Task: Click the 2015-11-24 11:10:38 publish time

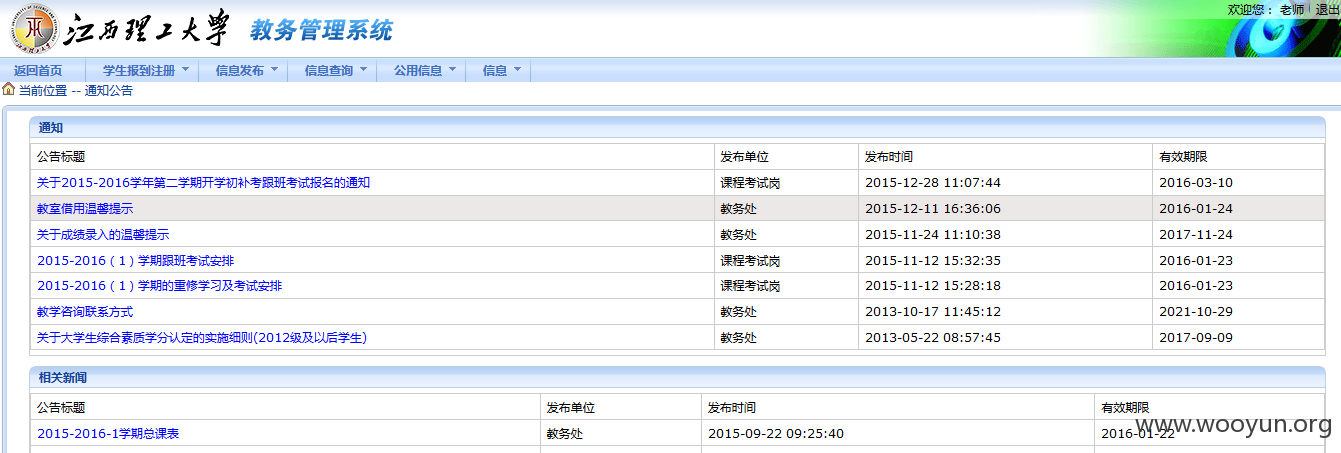Action: click(x=933, y=235)
